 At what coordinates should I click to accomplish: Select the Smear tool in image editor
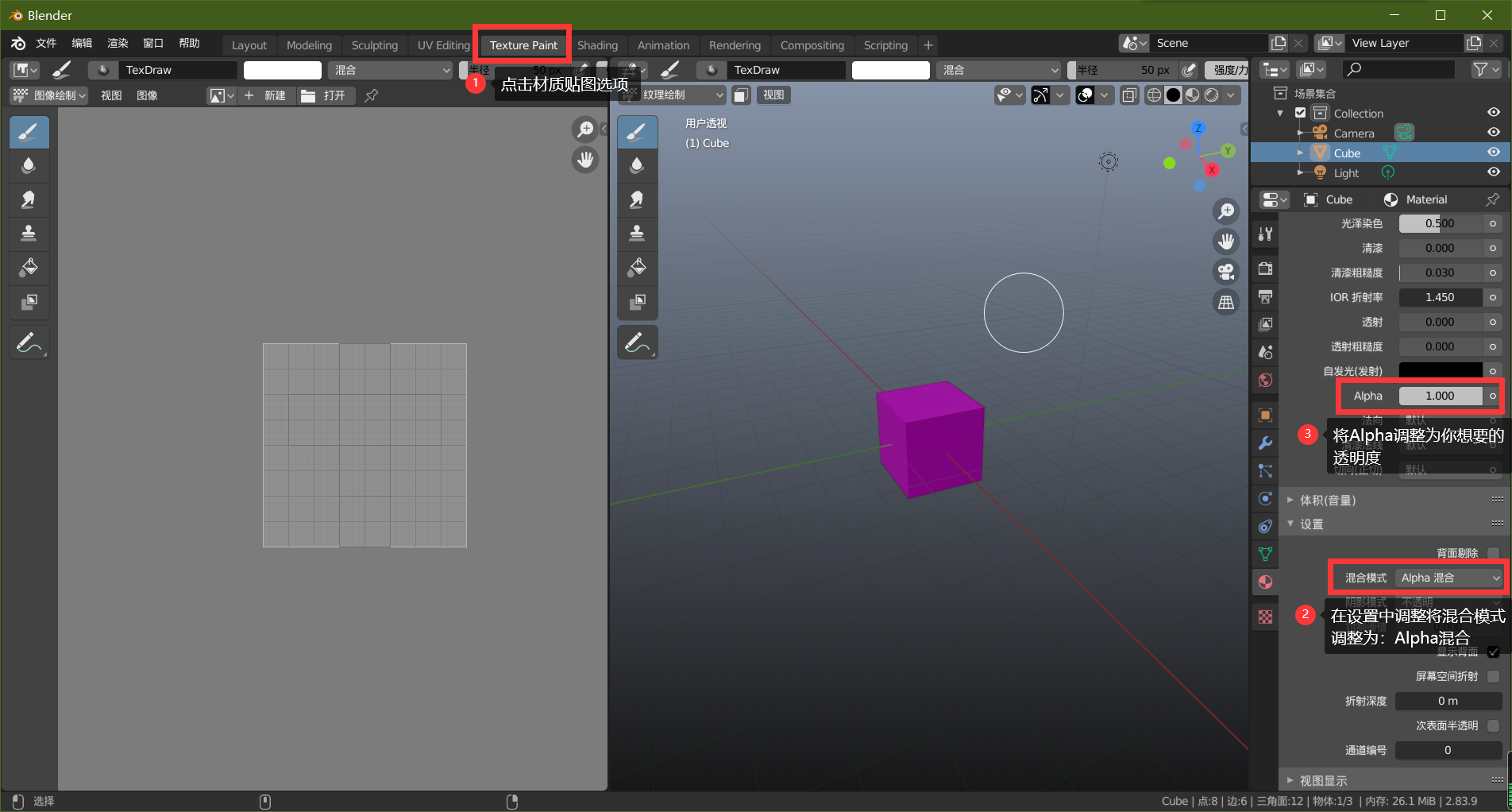(29, 199)
